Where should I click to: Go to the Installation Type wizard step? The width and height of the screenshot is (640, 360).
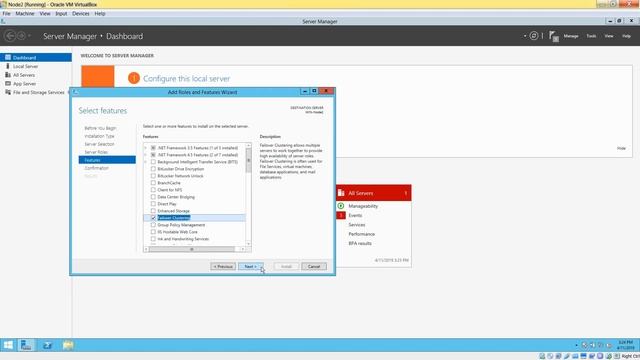tap(99, 136)
